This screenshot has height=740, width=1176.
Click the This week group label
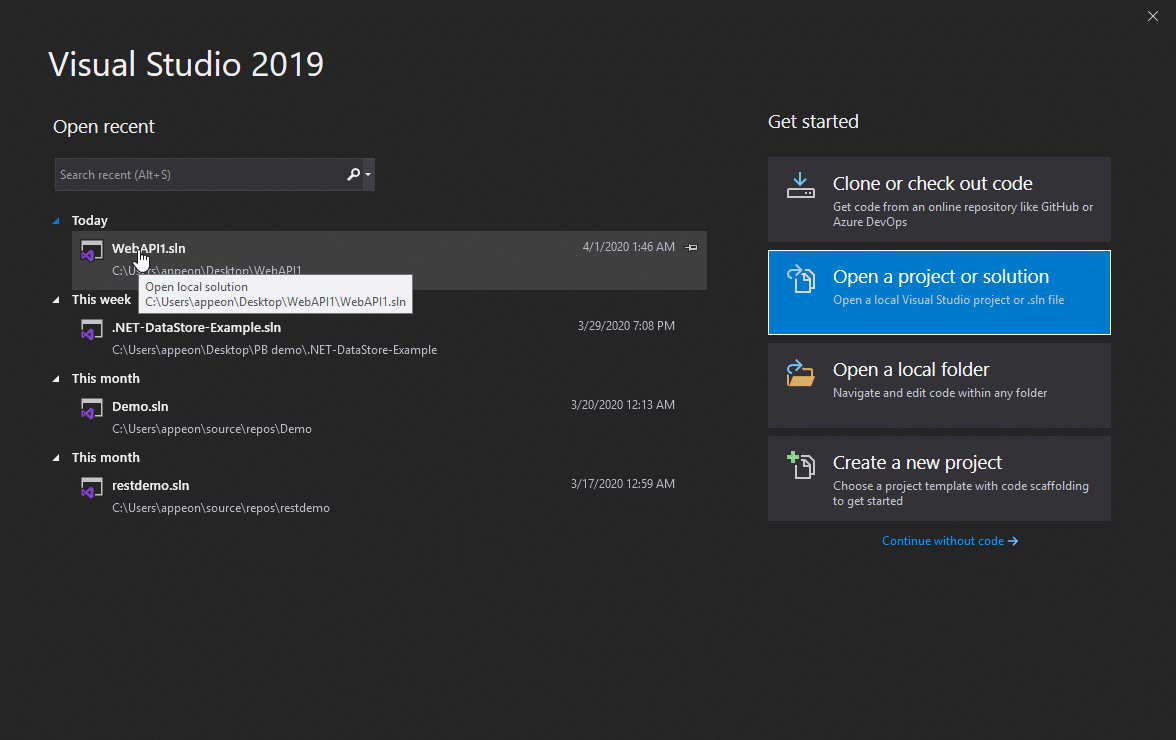tap(101, 299)
